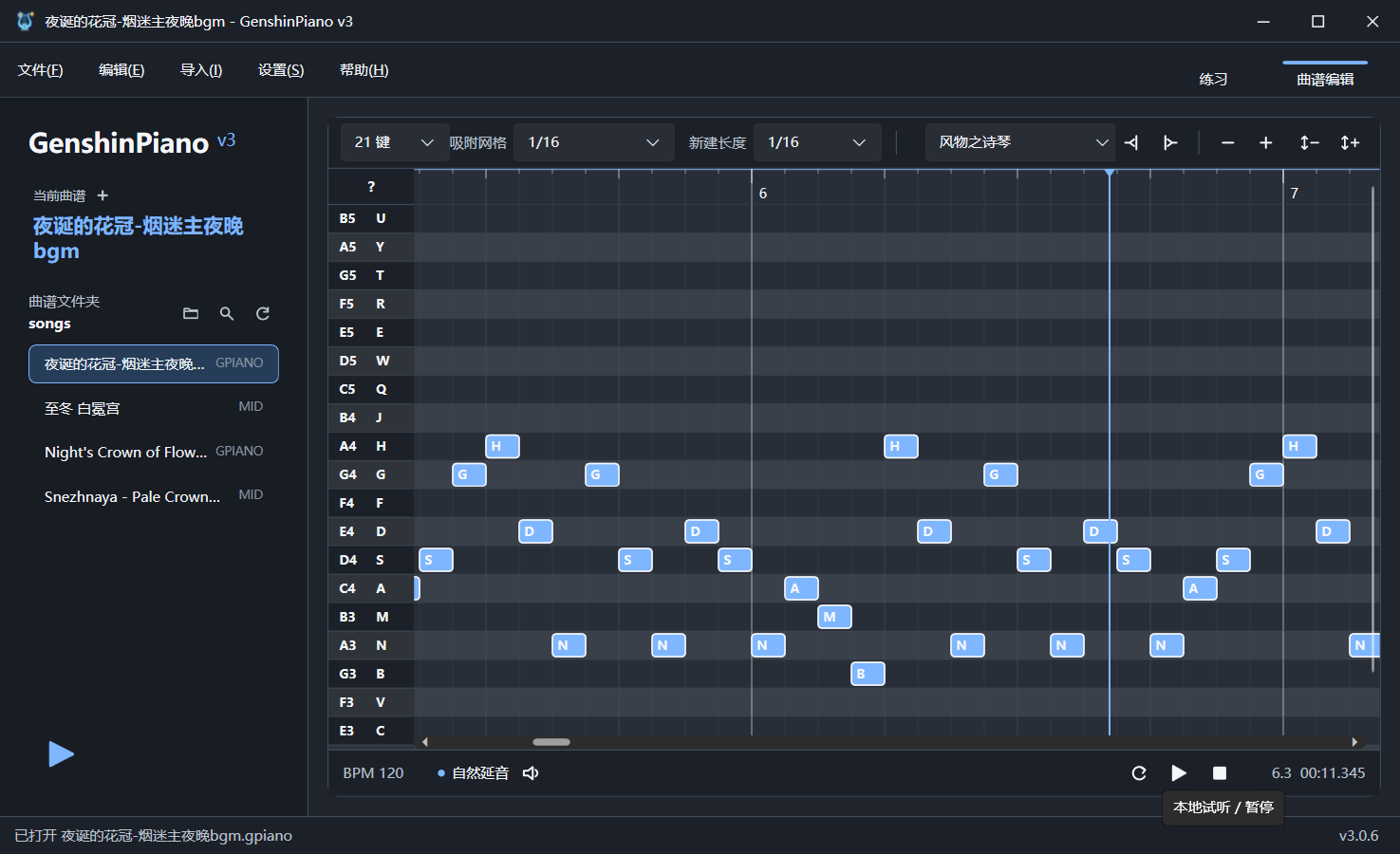Click the plus zoom-in icon in toolbar
Image resolution: width=1400 pixels, height=854 pixels.
(x=1265, y=142)
